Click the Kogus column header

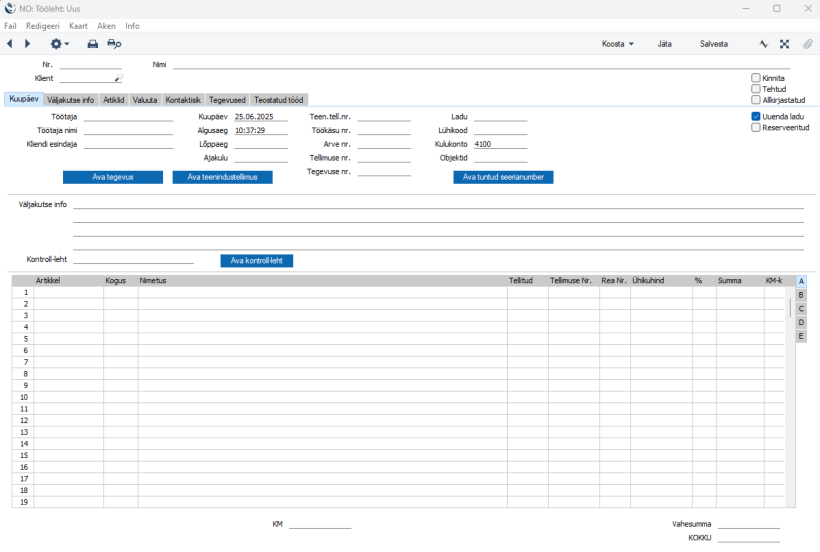pos(116,281)
